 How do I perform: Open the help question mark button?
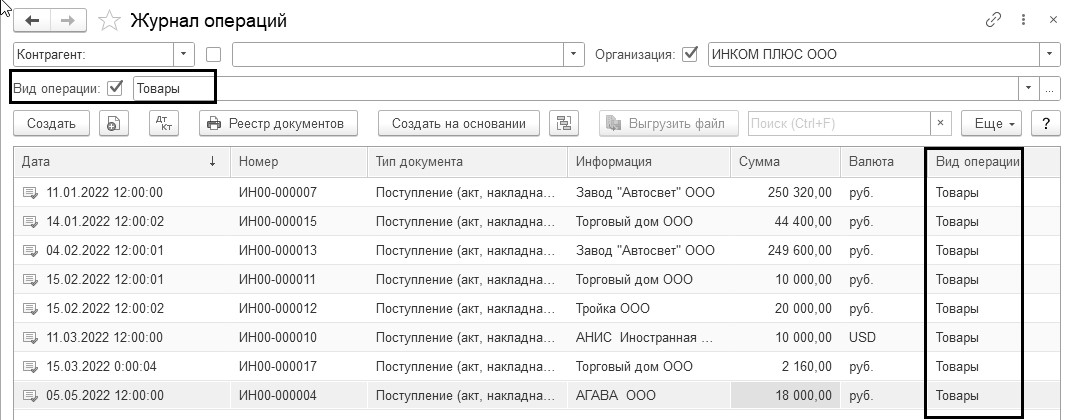pos(1045,123)
